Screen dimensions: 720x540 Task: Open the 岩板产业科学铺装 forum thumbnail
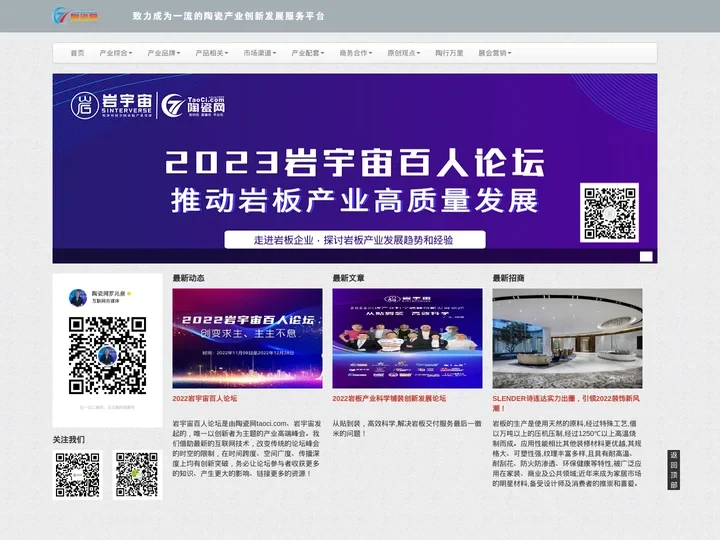pos(407,338)
